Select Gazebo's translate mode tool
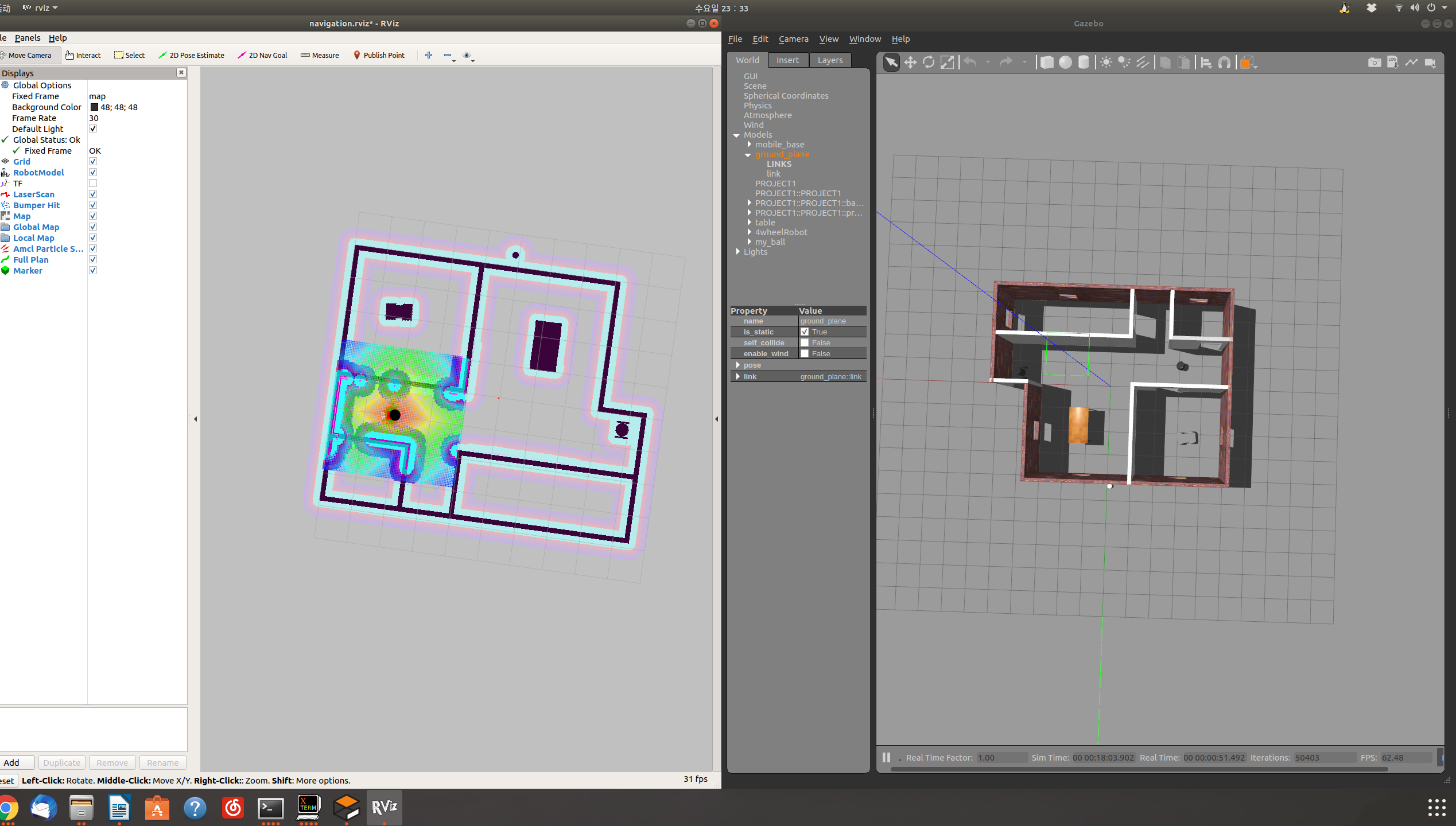The width and height of the screenshot is (1456, 826). (910, 62)
